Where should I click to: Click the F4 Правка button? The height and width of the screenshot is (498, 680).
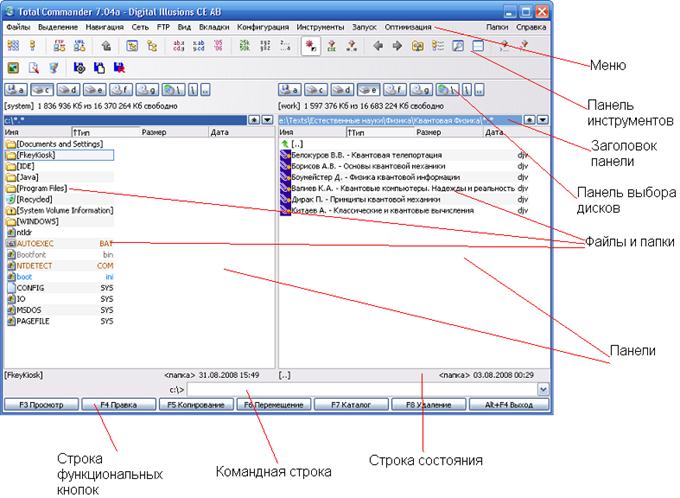118,405
